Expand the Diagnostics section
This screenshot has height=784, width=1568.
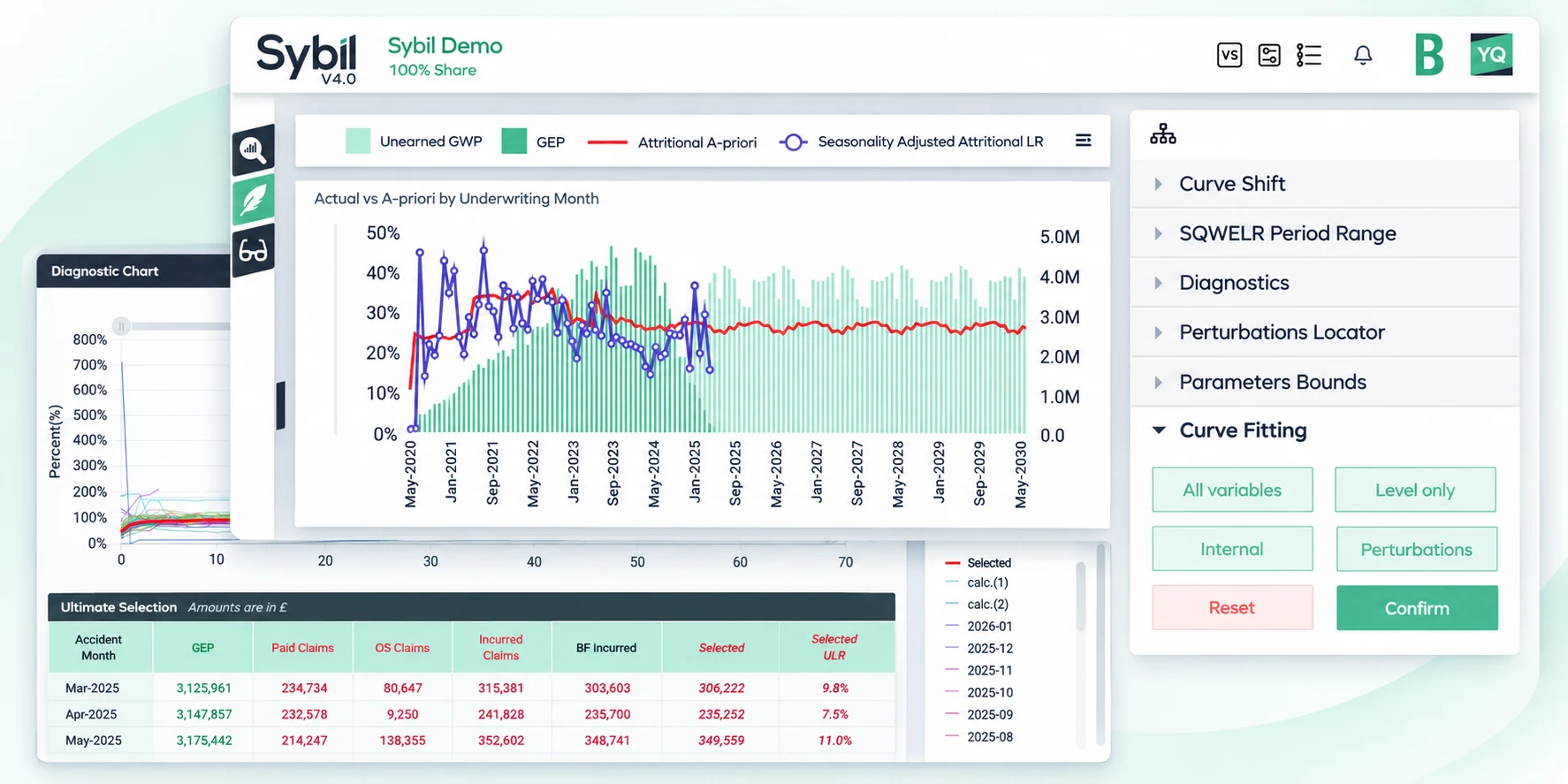1324,283
